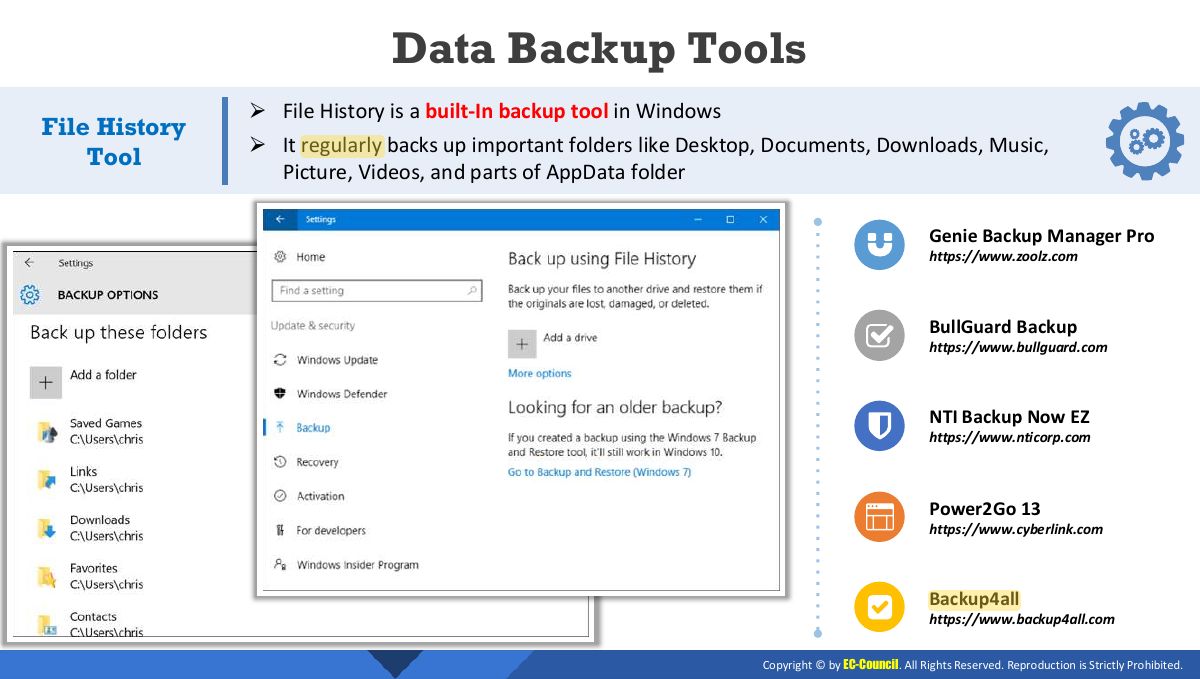
Task: Click the gear icon beside File History description
Action: [1145, 140]
